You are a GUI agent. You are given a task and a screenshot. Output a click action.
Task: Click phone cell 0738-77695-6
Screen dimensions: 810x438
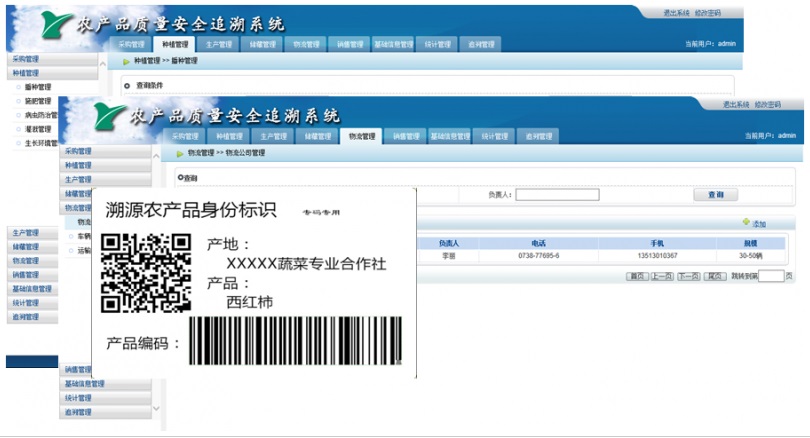(538, 256)
